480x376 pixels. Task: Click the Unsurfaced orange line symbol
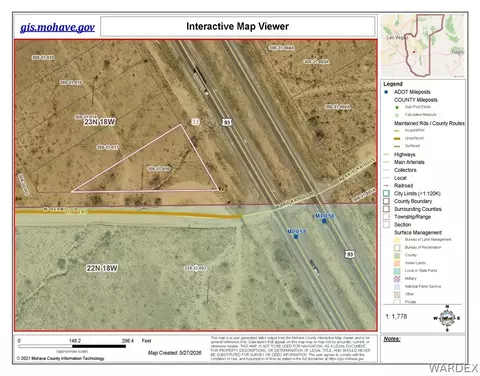coord(397,138)
